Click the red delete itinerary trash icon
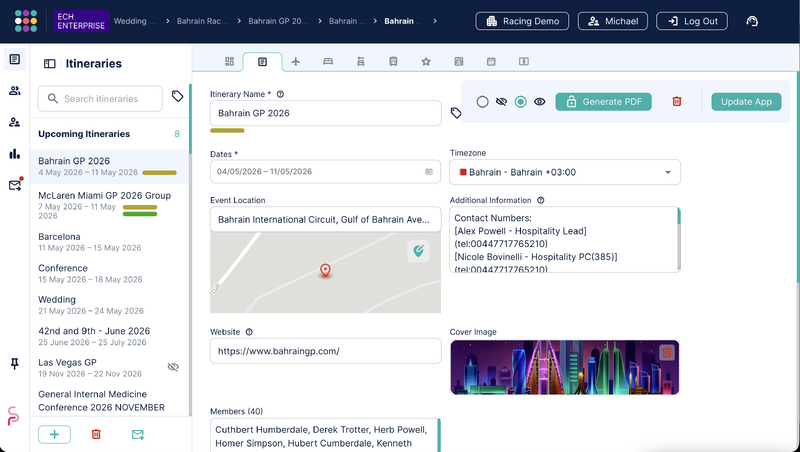The image size is (800, 452). click(677, 102)
